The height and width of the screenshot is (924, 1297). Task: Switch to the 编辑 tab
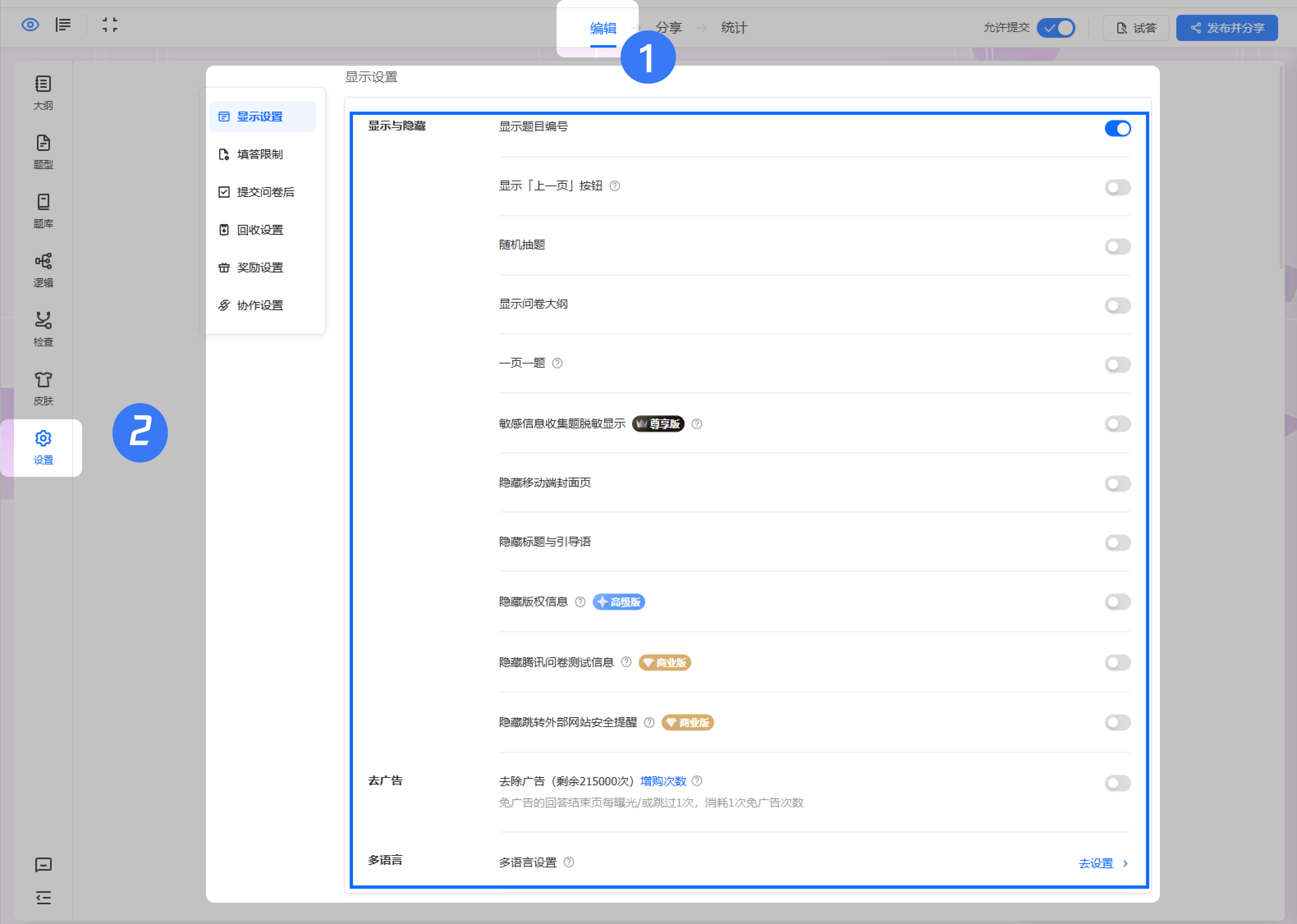click(603, 28)
